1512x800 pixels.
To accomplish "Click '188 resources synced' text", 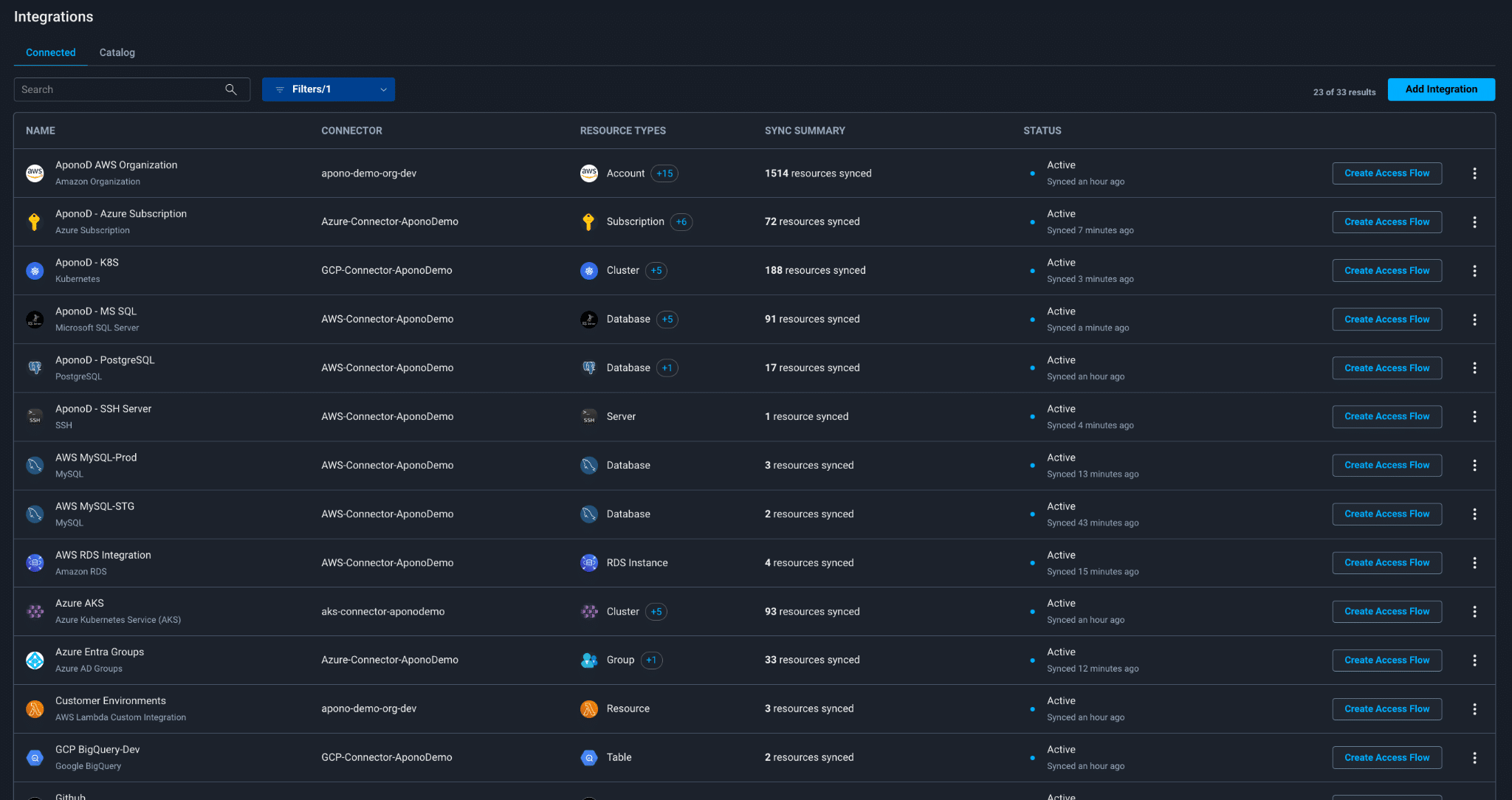I will coord(815,271).
